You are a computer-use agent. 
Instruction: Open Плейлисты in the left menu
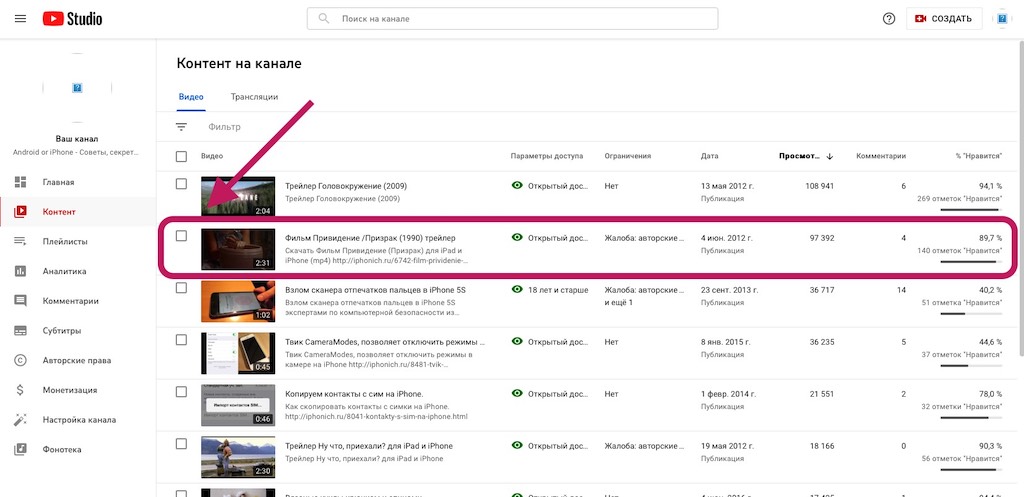[x=65, y=241]
